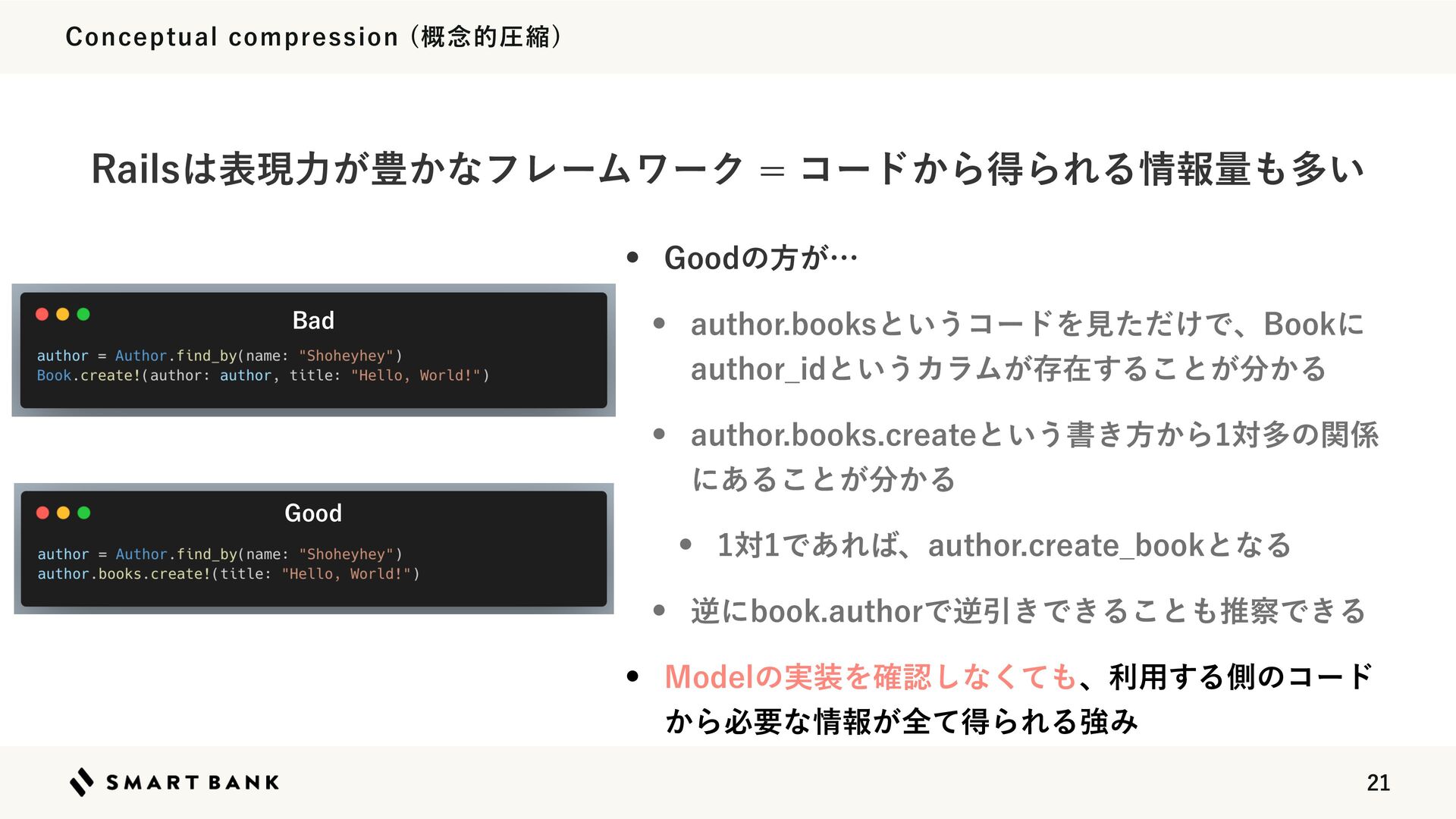Click the red dot in Bad code window
The height and width of the screenshot is (819, 1456).
42,314
